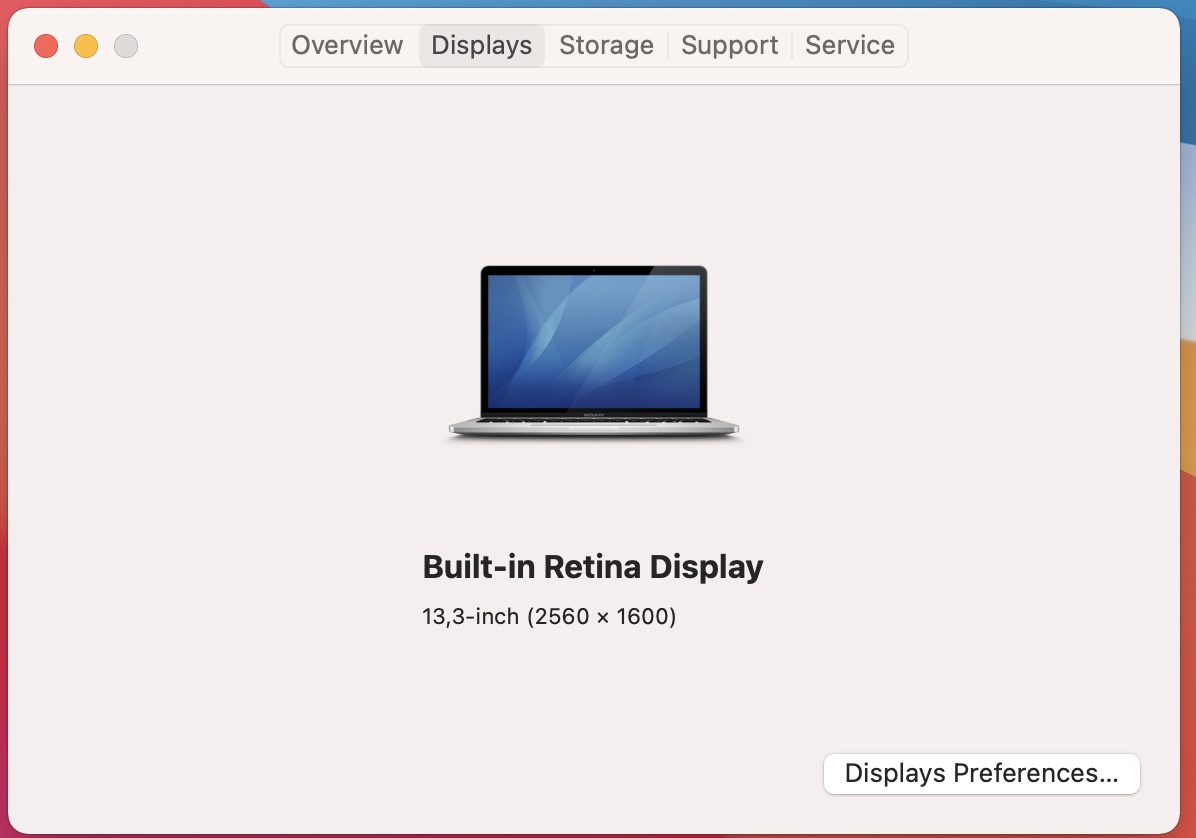Select the Built-in Retina Display heading
The width and height of the screenshot is (1196, 838).
pos(594,566)
